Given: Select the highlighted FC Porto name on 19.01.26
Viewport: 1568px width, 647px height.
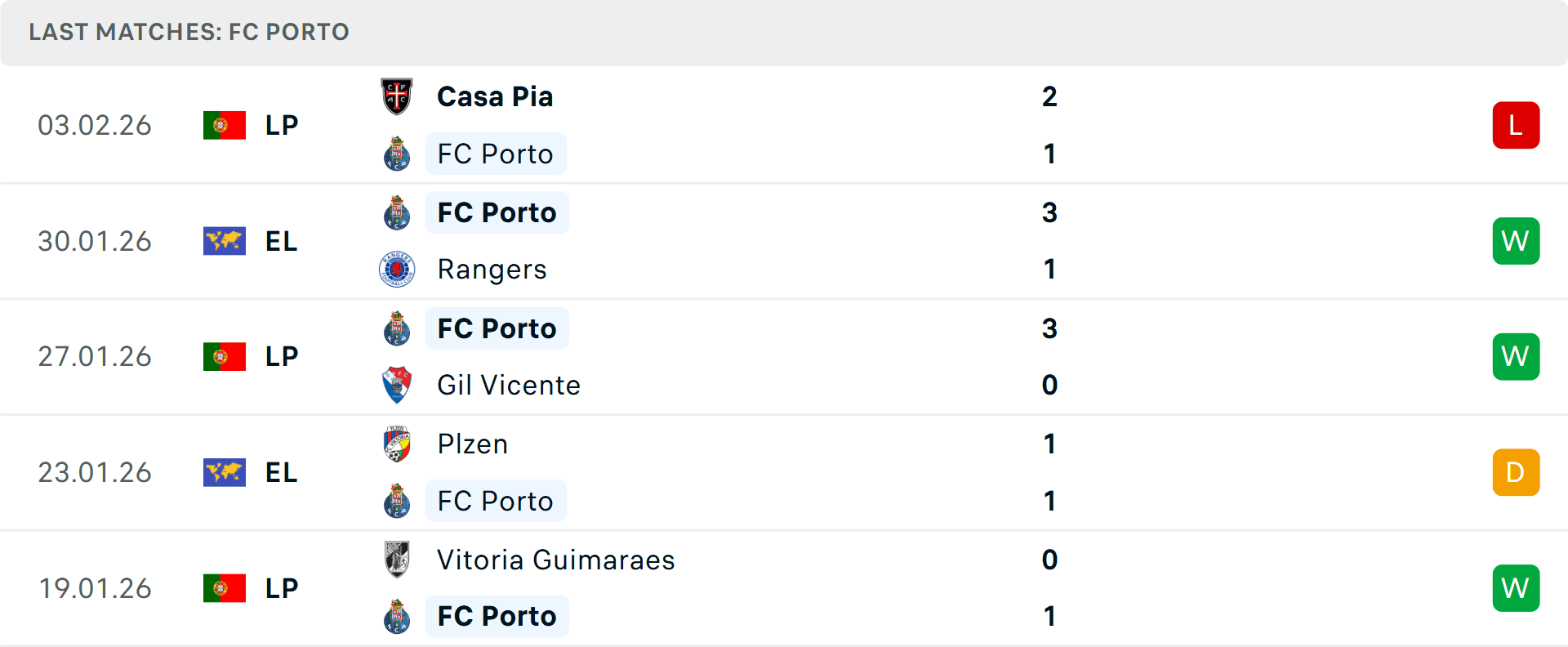Looking at the screenshot, I should tap(497, 617).
